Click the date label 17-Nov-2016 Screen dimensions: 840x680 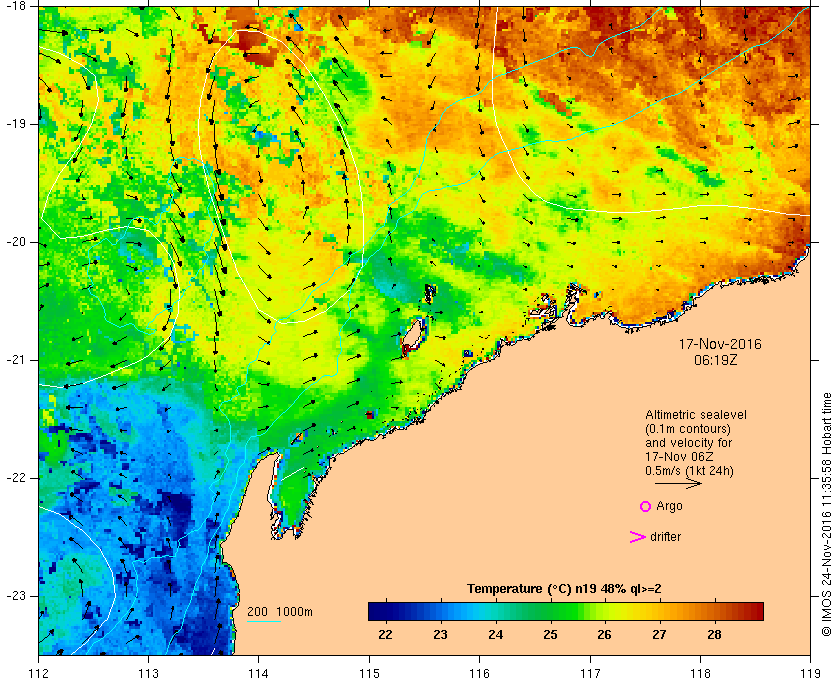pyautogui.click(x=719, y=344)
